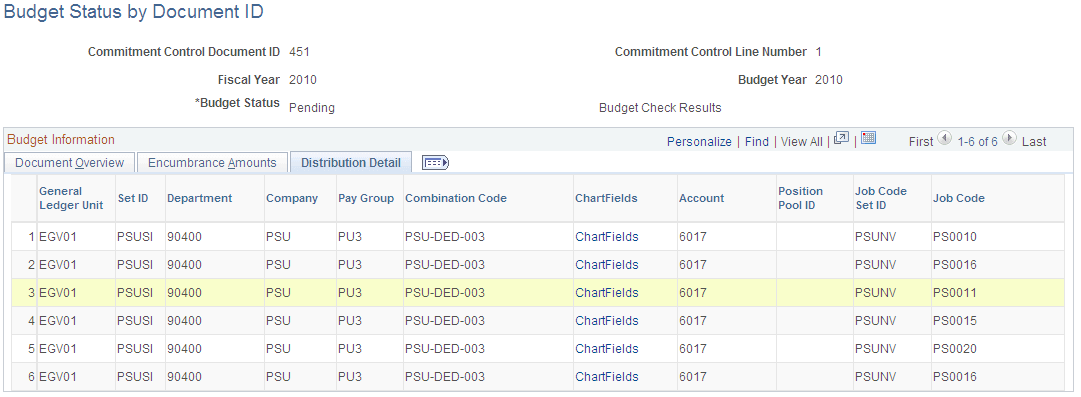Click Commitment Control Document ID value 451

click(x=299, y=52)
